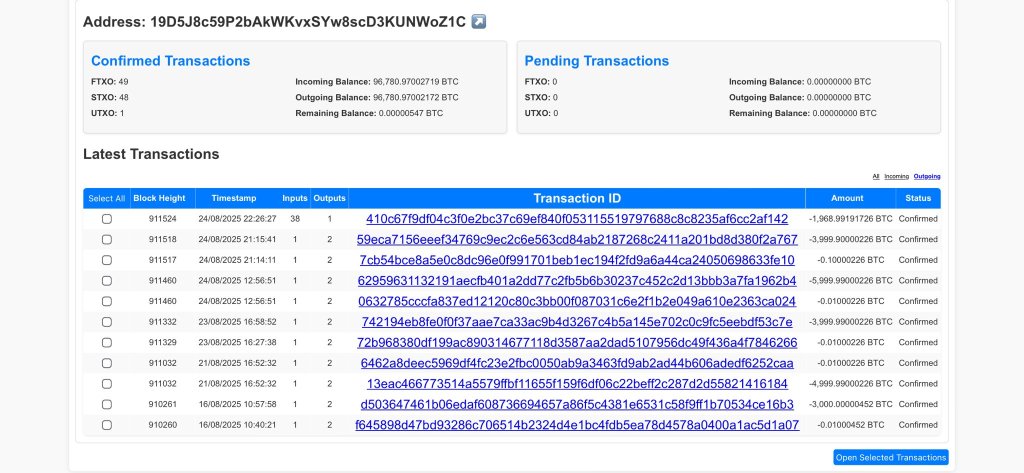Select the checkbox for block 910260 row

click(107, 425)
